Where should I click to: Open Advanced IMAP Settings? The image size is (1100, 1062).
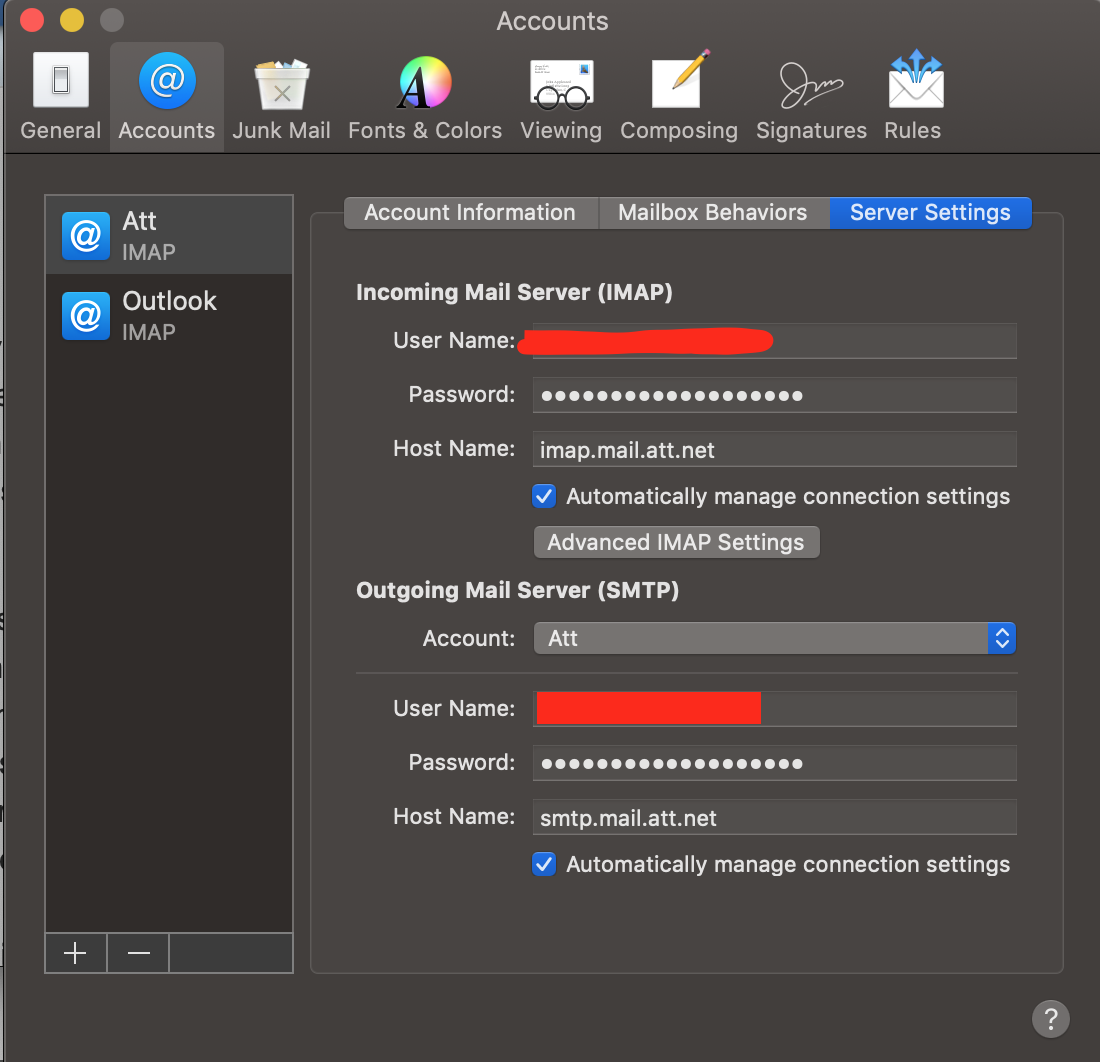(676, 542)
